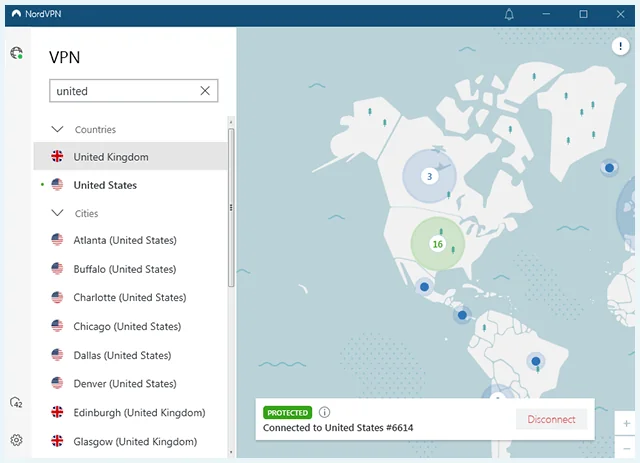The height and width of the screenshot is (463, 640).
Task: Select the Iceland server pin on map
Action: coord(609,168)
